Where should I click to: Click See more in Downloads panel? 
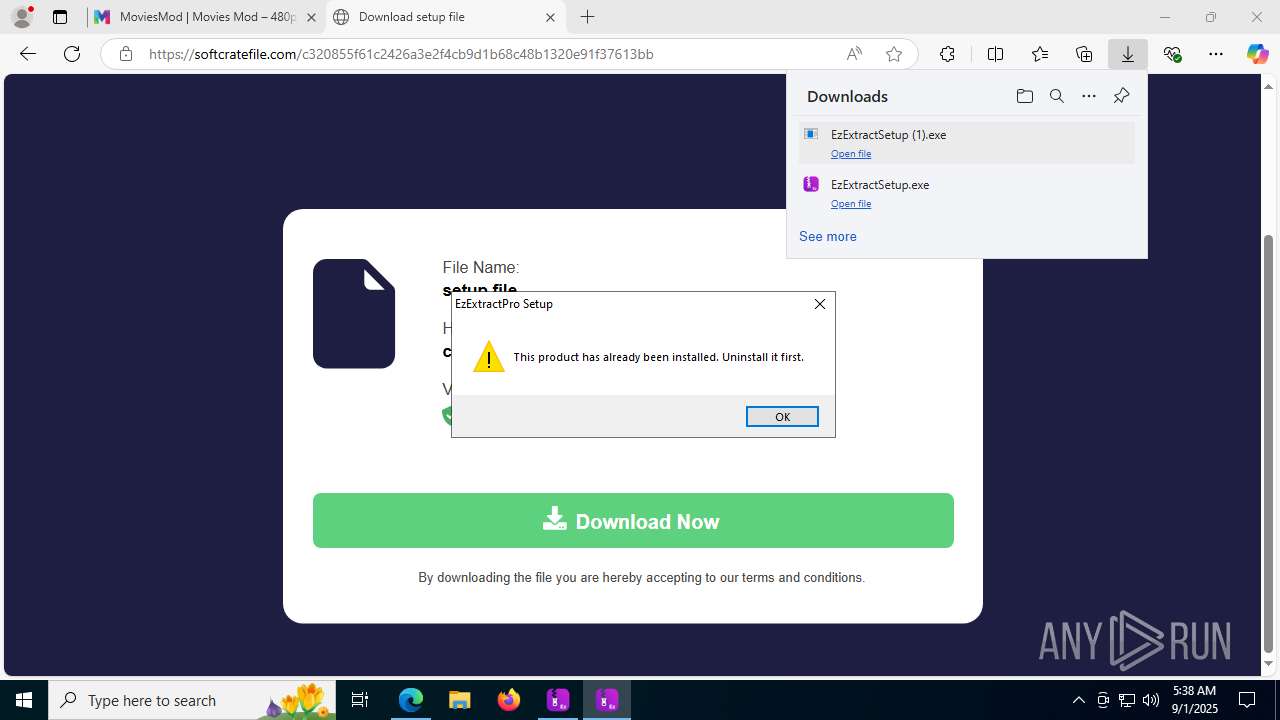click(x=827, y=237)
